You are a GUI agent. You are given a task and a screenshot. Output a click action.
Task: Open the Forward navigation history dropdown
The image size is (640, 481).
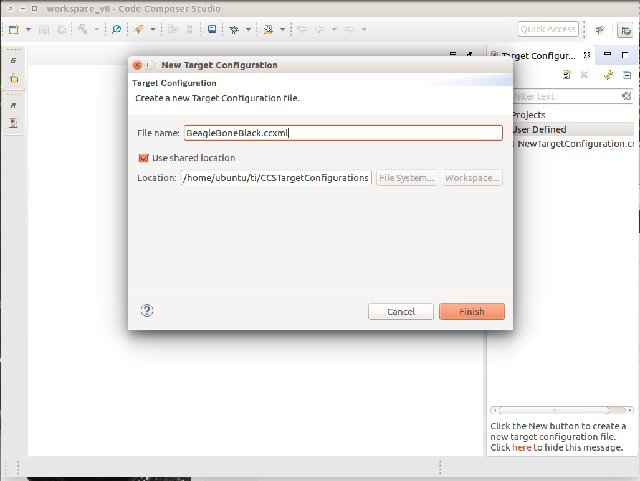pyautogui.click(x=364, y=29)
